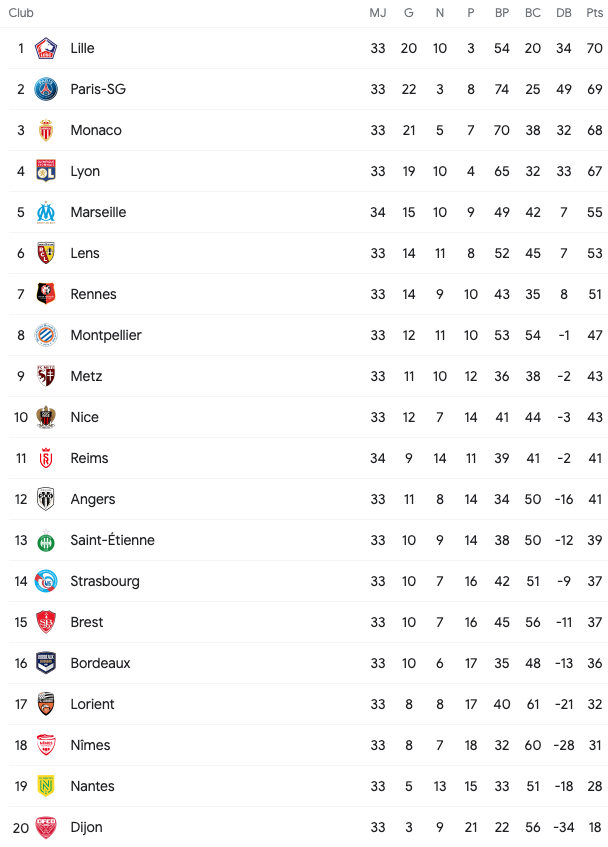Click the Montpellier club logo
Viewport: 608px width, 847px height.
(x=46, y=335)
